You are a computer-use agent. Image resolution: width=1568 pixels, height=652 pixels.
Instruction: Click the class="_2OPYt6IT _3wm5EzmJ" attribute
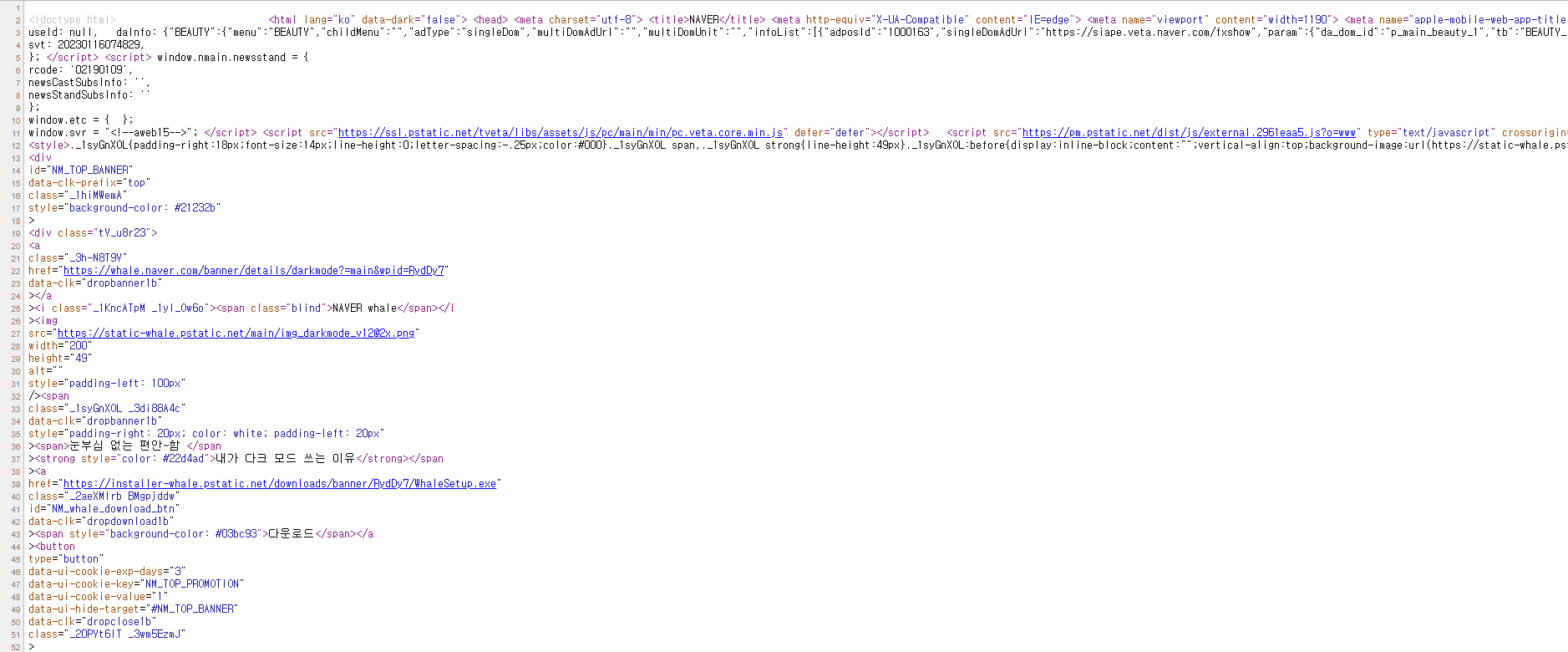click(x=107, y=634)
